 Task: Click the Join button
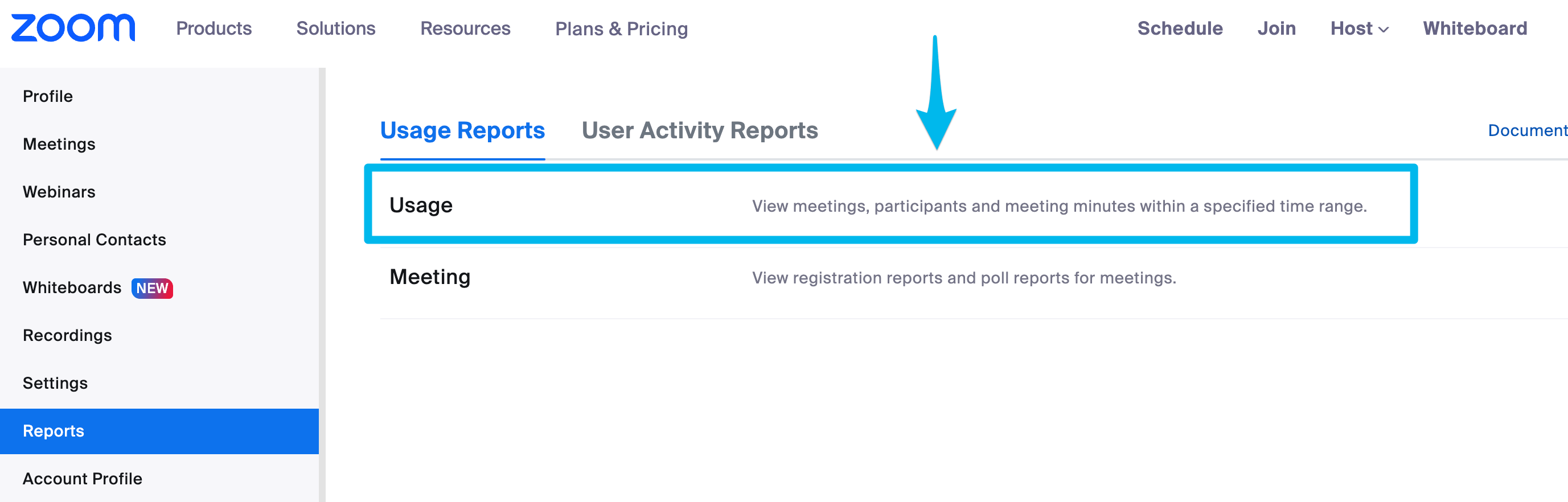click(1276, 28)
